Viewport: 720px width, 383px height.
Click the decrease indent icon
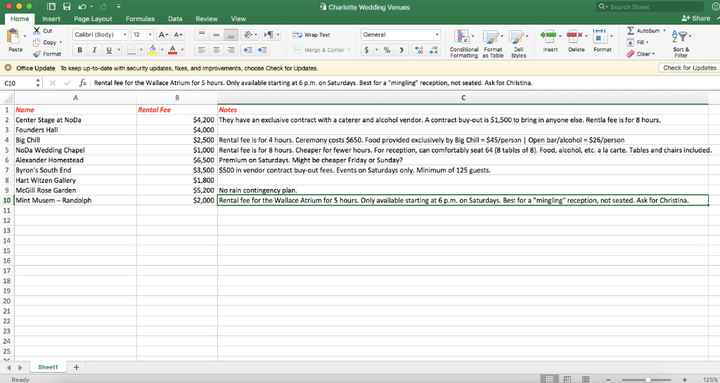tap(248, 50)
